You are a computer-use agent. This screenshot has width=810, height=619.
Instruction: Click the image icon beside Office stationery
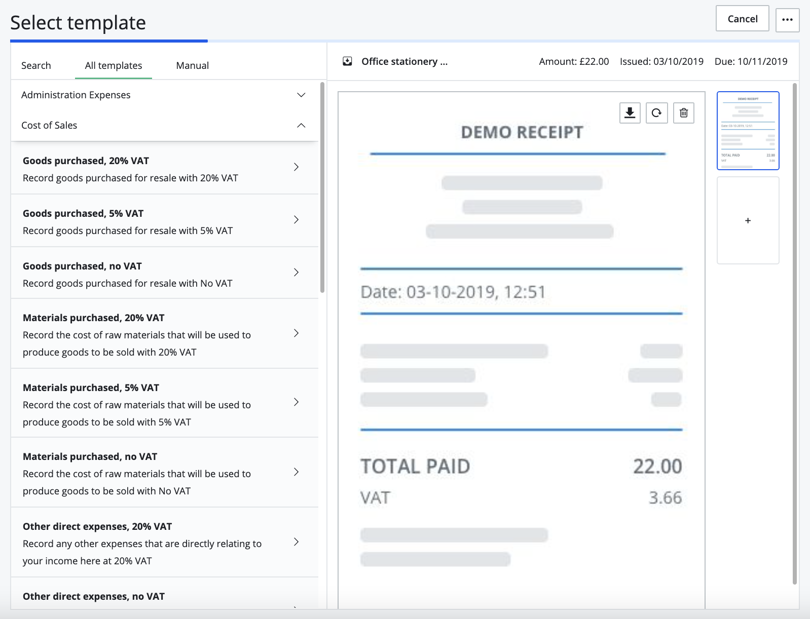tap(348, 62)
